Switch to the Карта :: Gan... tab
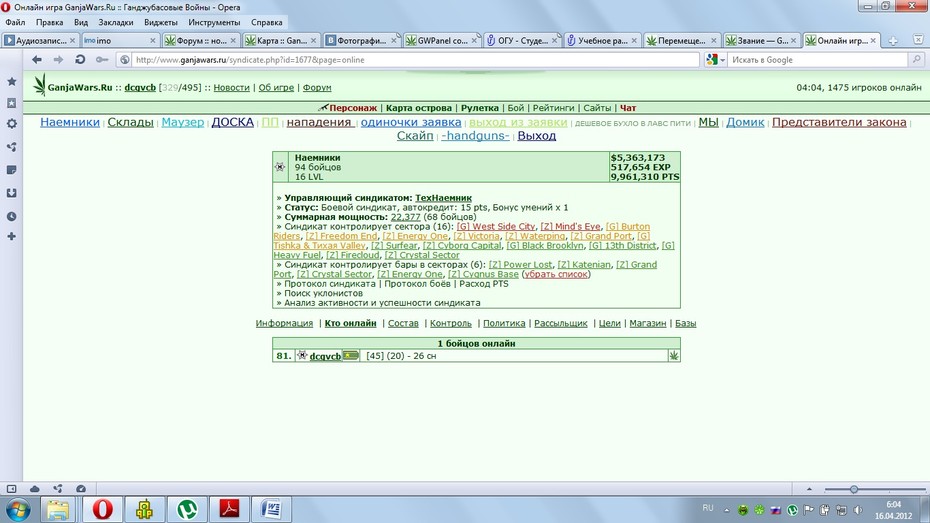 pyautogui.click(x=280, y=40)
